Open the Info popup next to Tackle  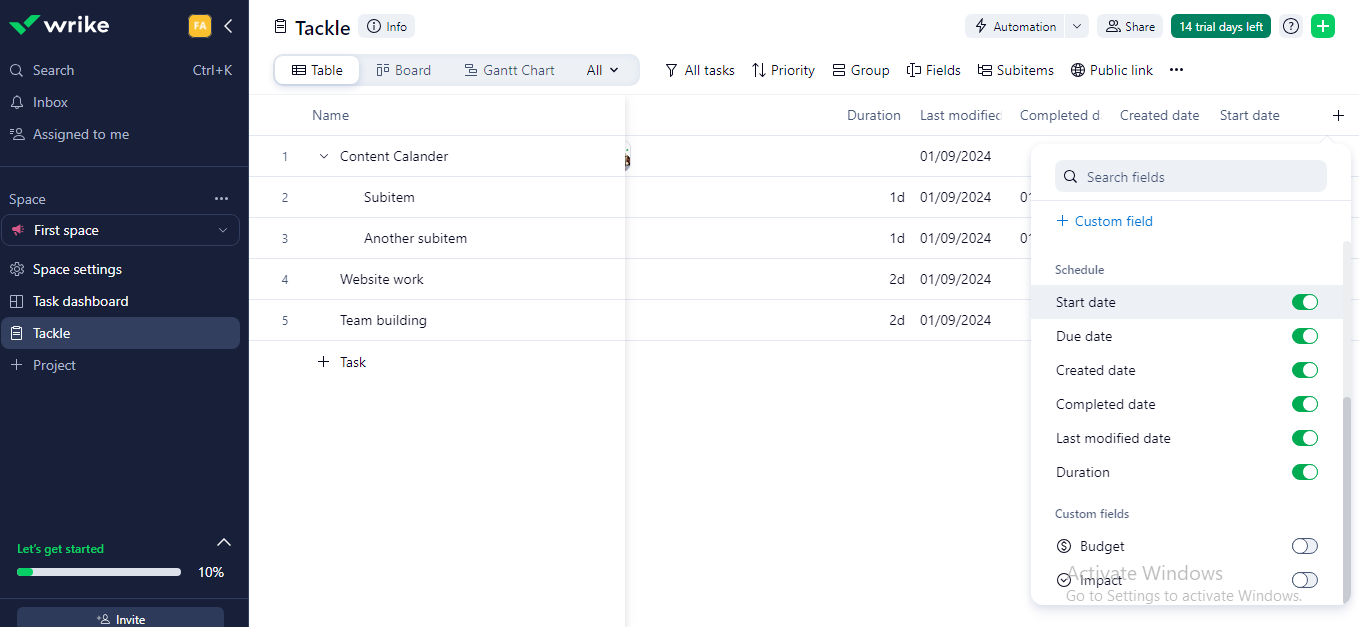coord(386,26)
